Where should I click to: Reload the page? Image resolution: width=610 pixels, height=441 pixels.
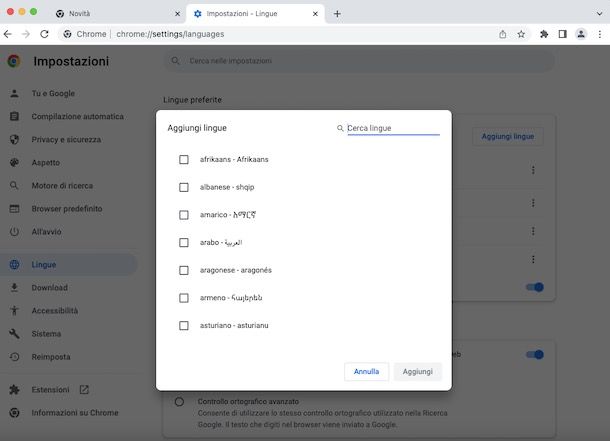pyautogui.click(x=44, y=34)
